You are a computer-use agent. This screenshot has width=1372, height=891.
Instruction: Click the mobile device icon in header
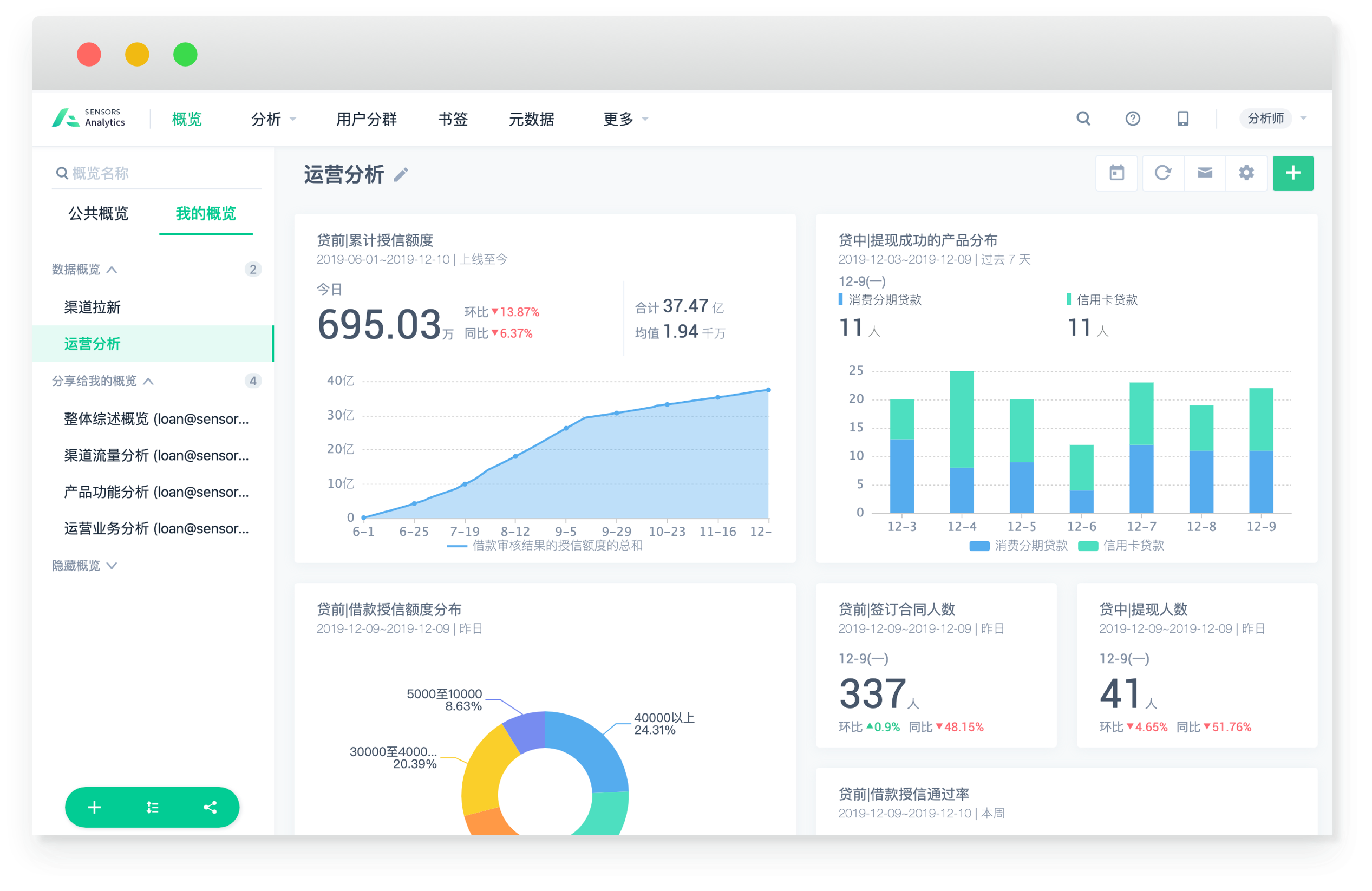click(x=1182, y=119)
